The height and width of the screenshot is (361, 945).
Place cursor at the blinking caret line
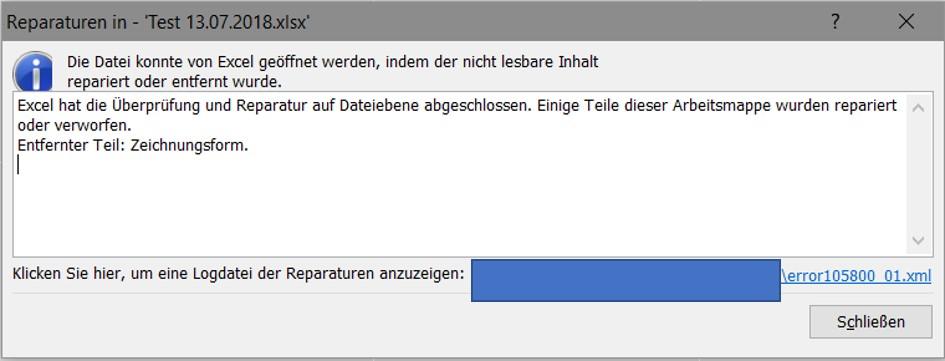pos(19,165)
